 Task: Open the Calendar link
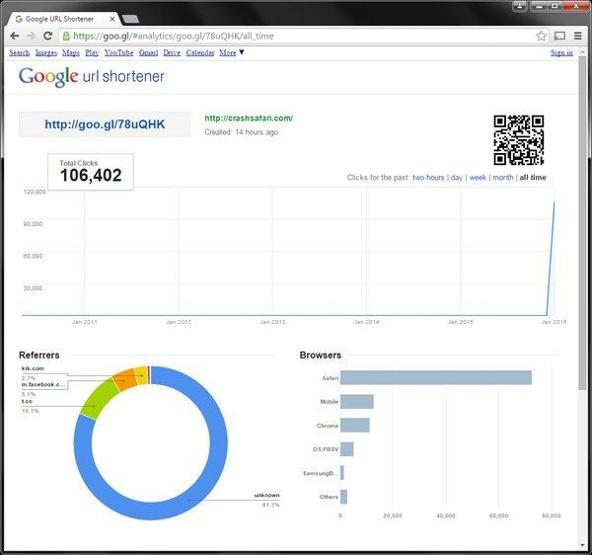point(200,52)
